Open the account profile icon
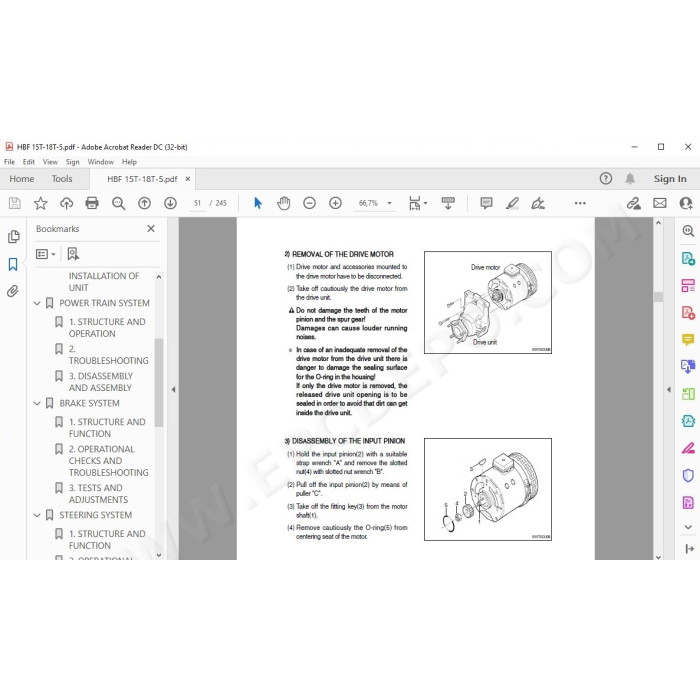Viewport: 700px width, 700px height. click(686, 204)
